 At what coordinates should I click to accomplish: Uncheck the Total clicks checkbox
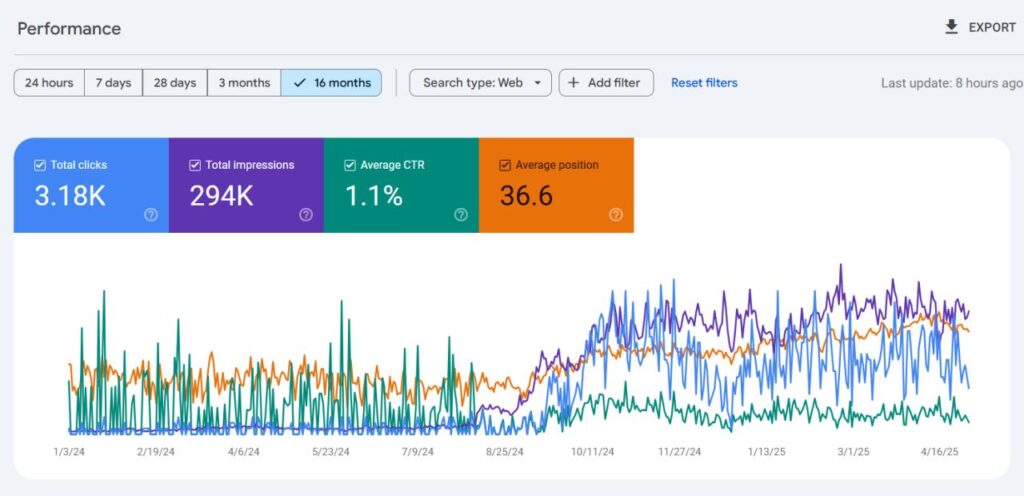(40, 165)
